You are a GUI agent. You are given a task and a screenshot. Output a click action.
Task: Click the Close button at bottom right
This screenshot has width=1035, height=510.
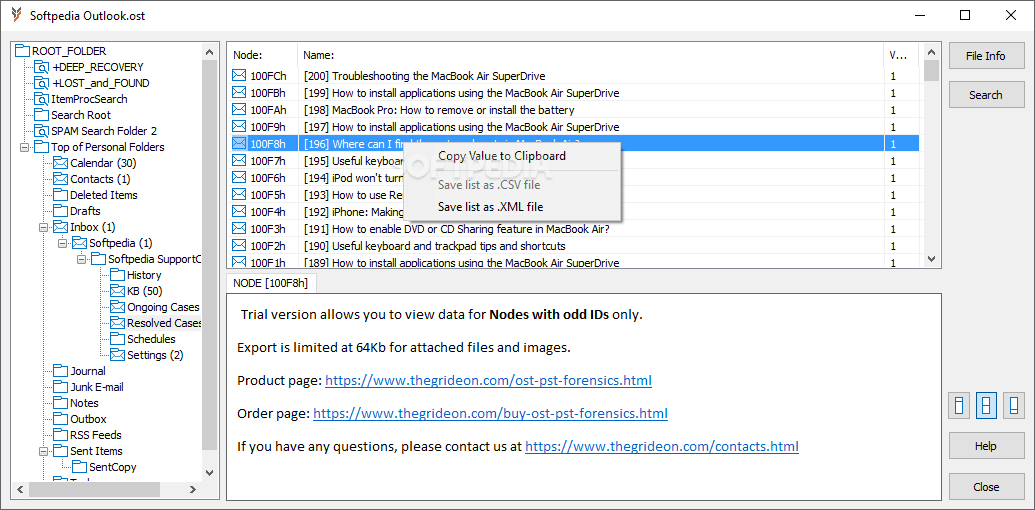click(x=985, y=487)
